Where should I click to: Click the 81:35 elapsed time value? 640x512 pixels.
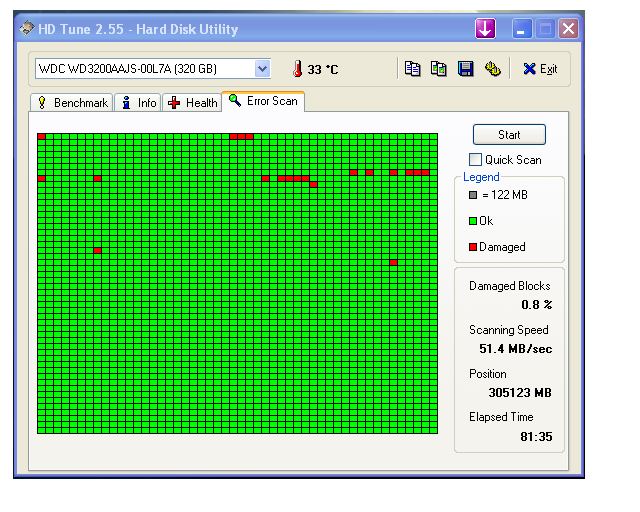536,437
